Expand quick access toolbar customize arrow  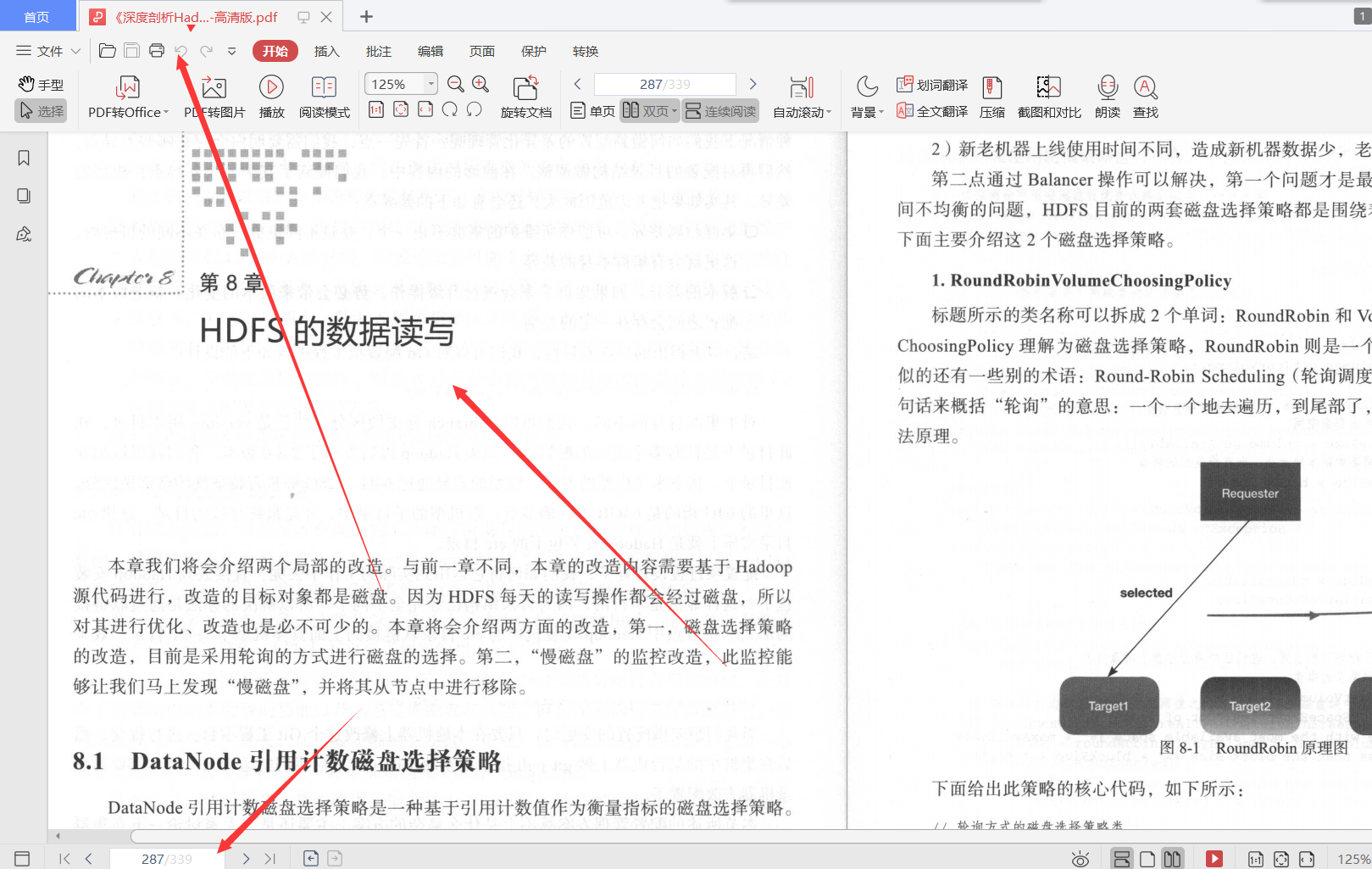231,51
